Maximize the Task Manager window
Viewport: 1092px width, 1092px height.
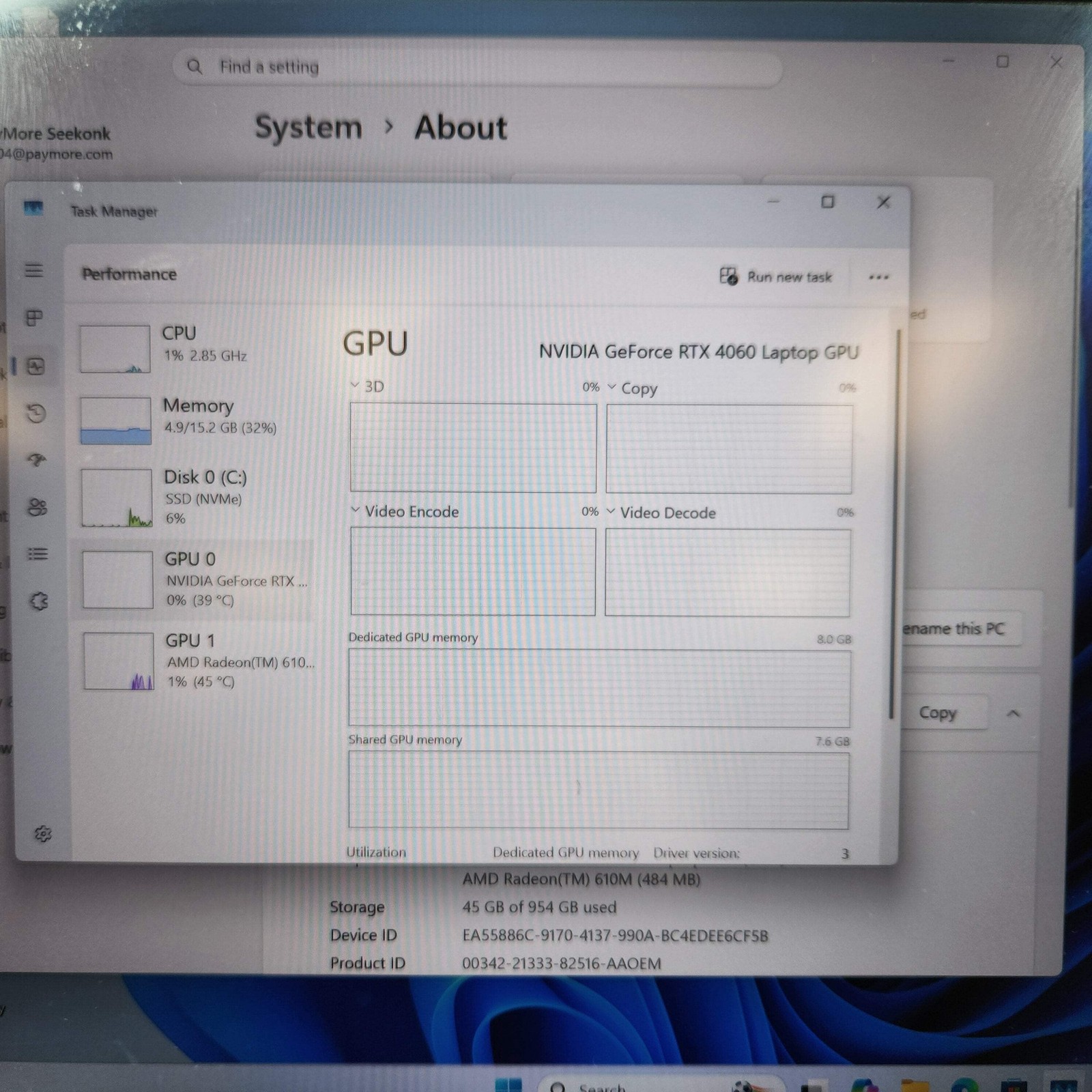tap(828, 202)
